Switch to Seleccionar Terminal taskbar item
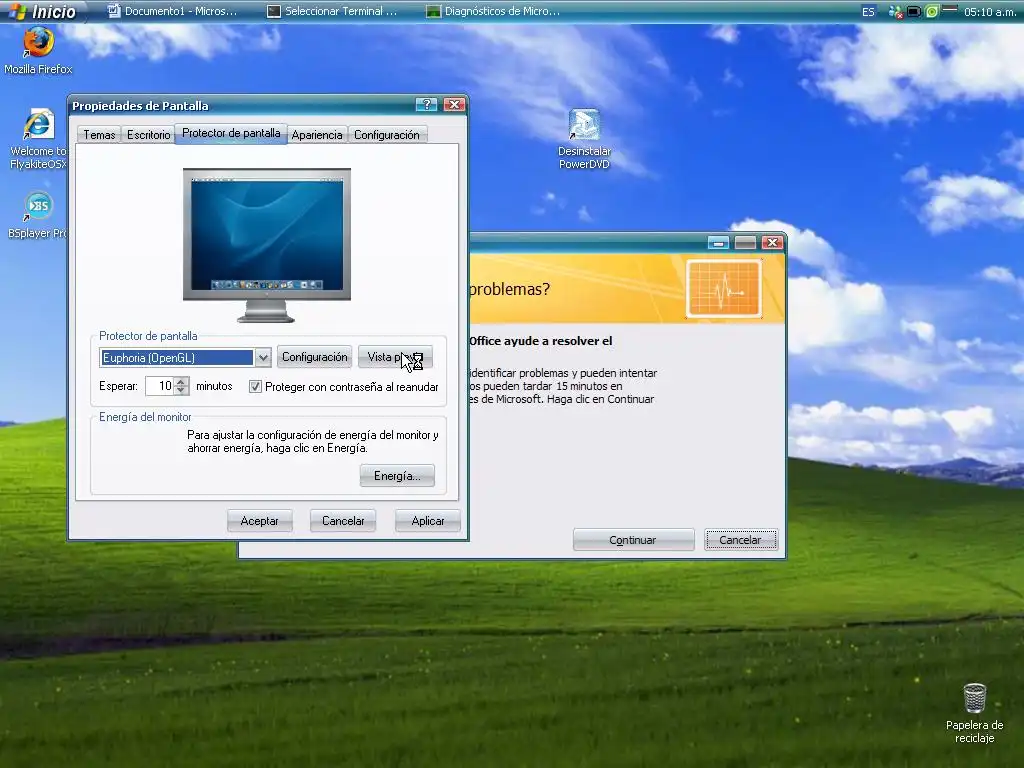The image size is (1024, 768). [x=333, y=11]
